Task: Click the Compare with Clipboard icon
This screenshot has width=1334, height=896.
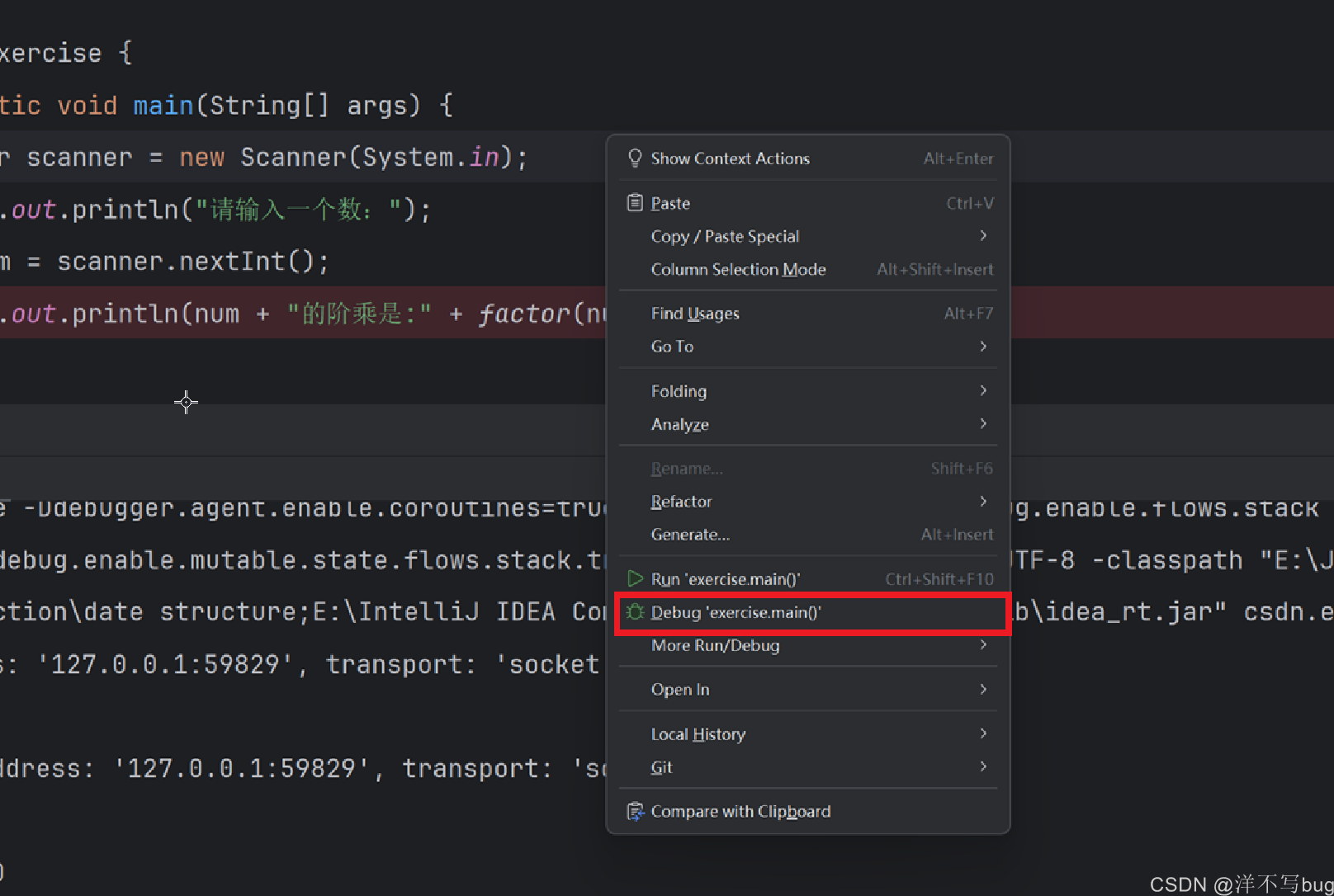Action: (635, 812)
